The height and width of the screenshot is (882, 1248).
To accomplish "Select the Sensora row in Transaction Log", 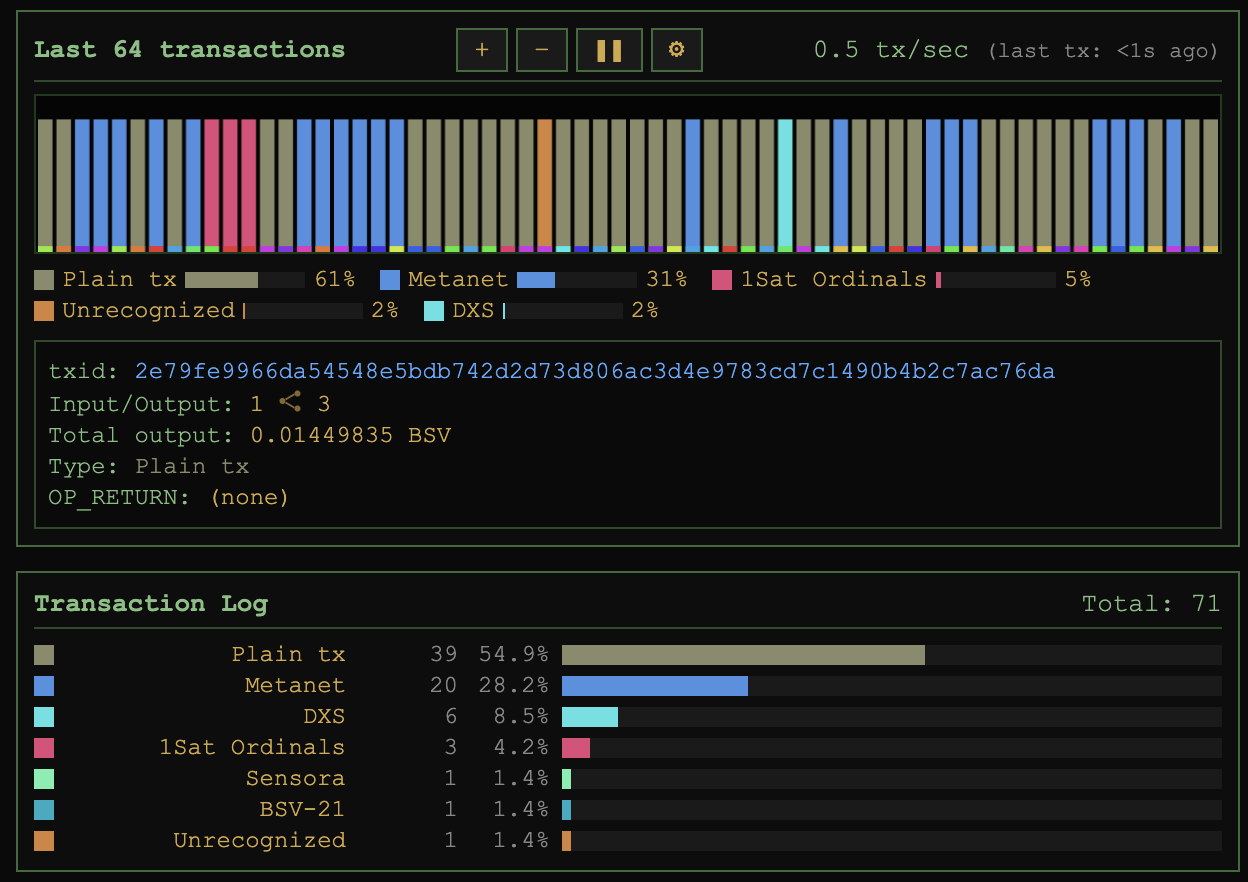I will [628, 779].
